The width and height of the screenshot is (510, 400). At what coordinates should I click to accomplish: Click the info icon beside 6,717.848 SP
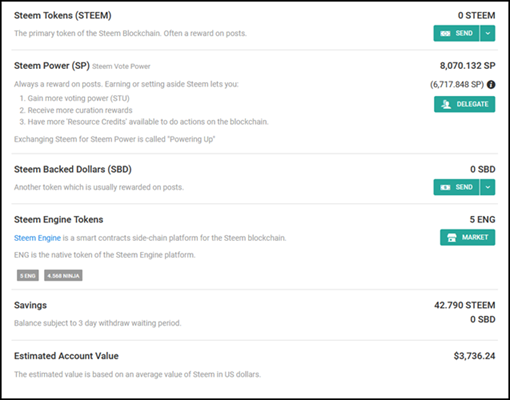[491, 85]
